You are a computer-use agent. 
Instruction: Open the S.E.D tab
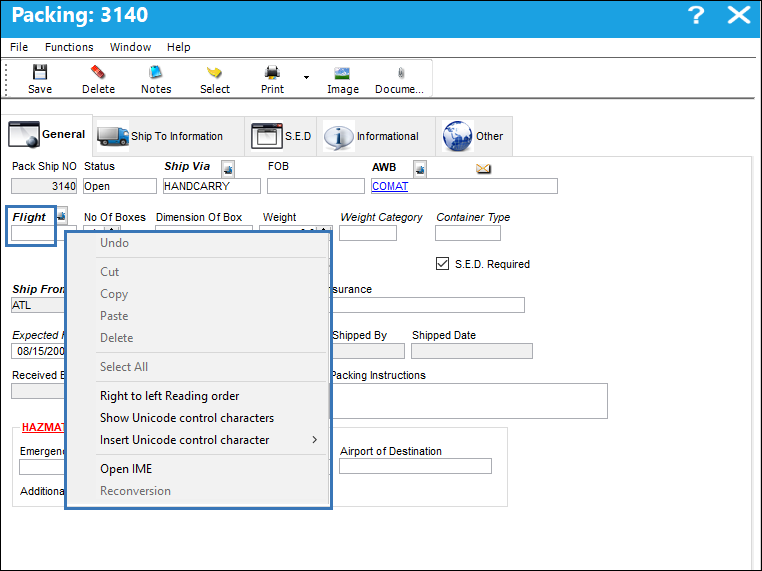281,136
